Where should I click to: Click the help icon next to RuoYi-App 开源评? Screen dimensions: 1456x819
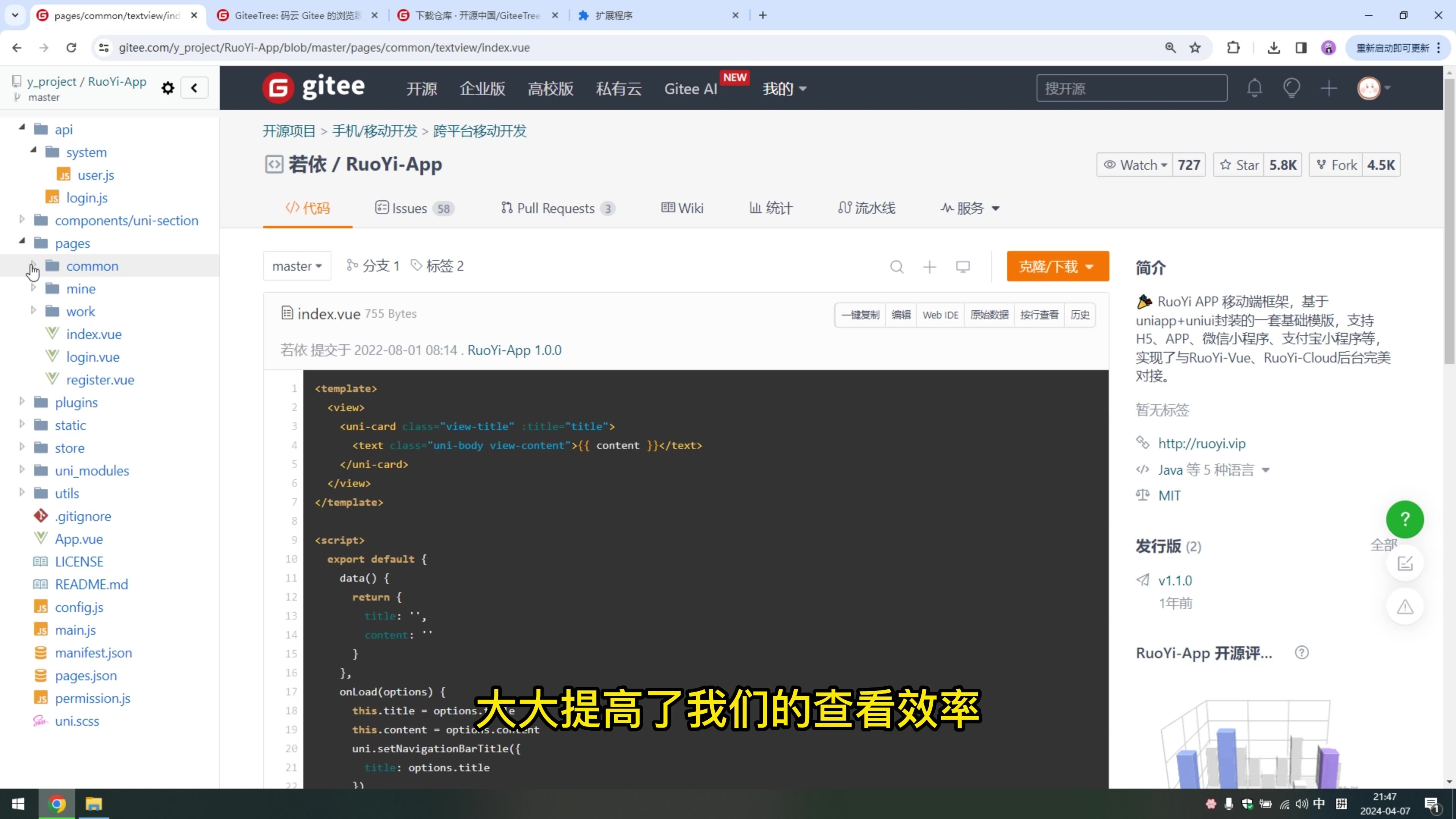pos(1302,653)
